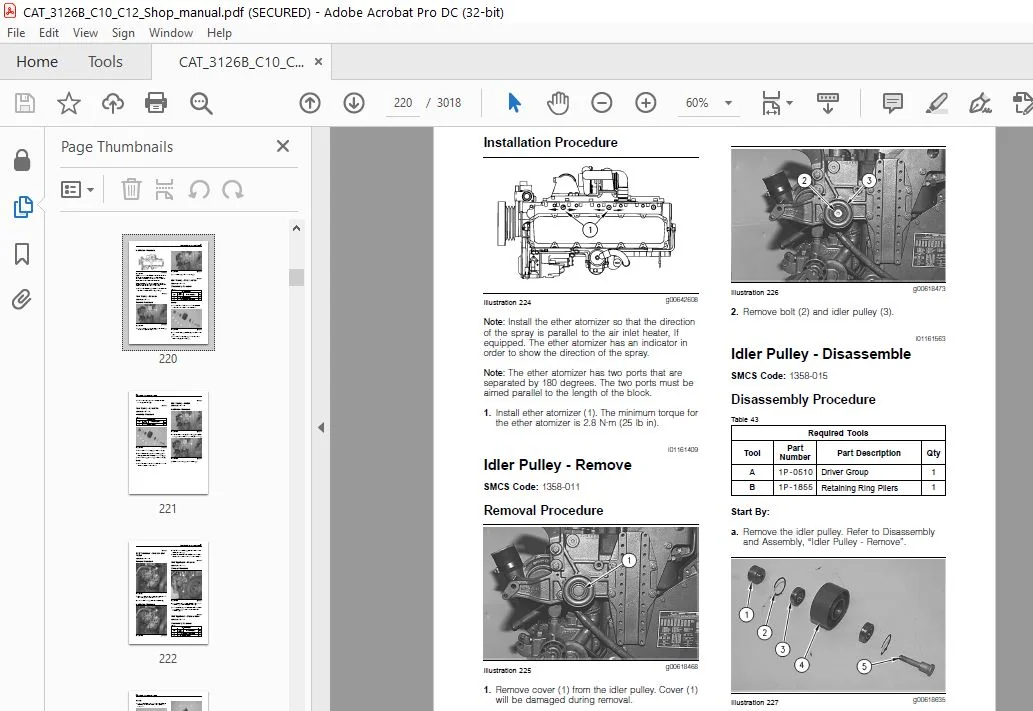Open the File menu
This screenshot has width=1033, height=711.
tap(16, 33)
